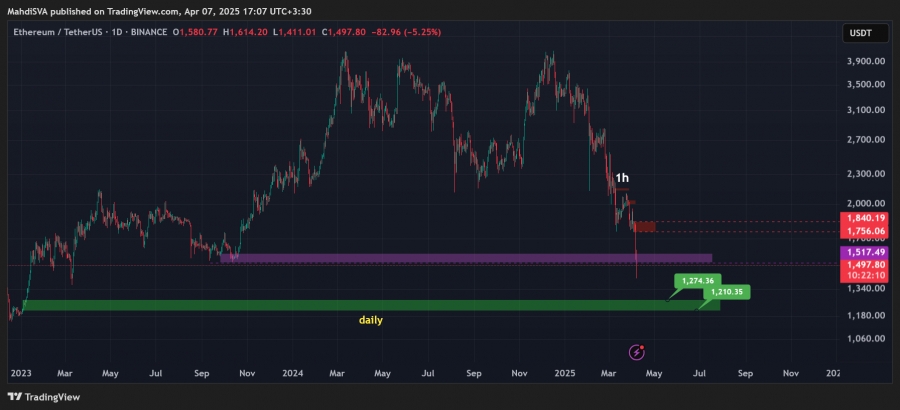This screenshot has height=410, width=900.
Task: Click the purple 1,517.49 price label
Action: (x=866, y=252)
